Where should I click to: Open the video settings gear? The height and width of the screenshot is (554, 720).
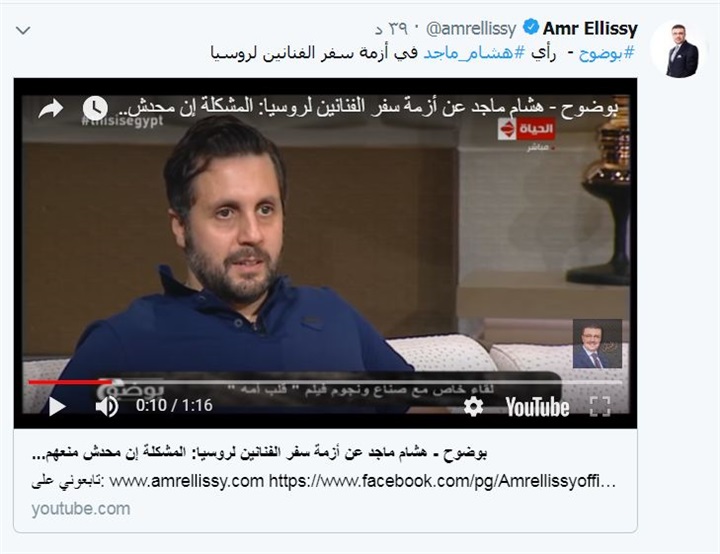(x=473, y=407)
